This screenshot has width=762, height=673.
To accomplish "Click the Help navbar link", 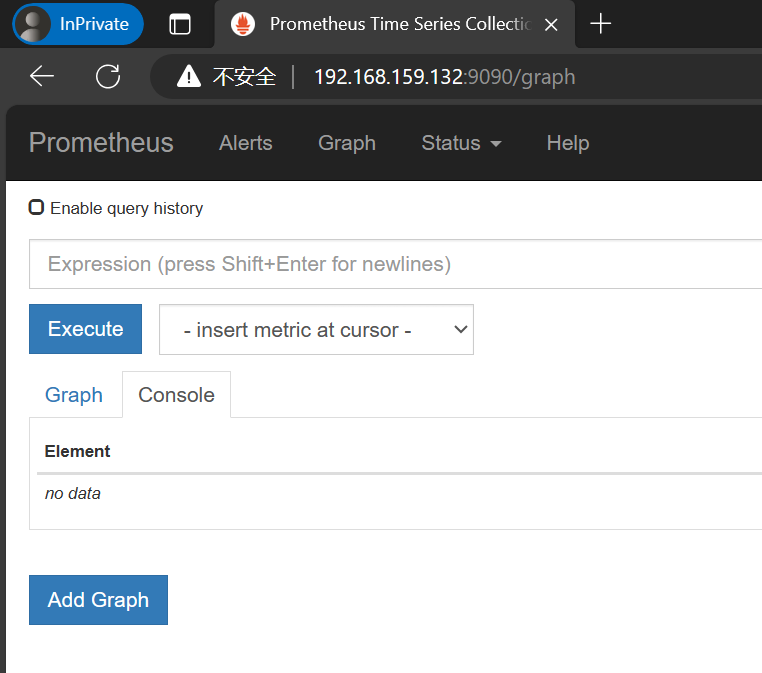I will [568, 143].
